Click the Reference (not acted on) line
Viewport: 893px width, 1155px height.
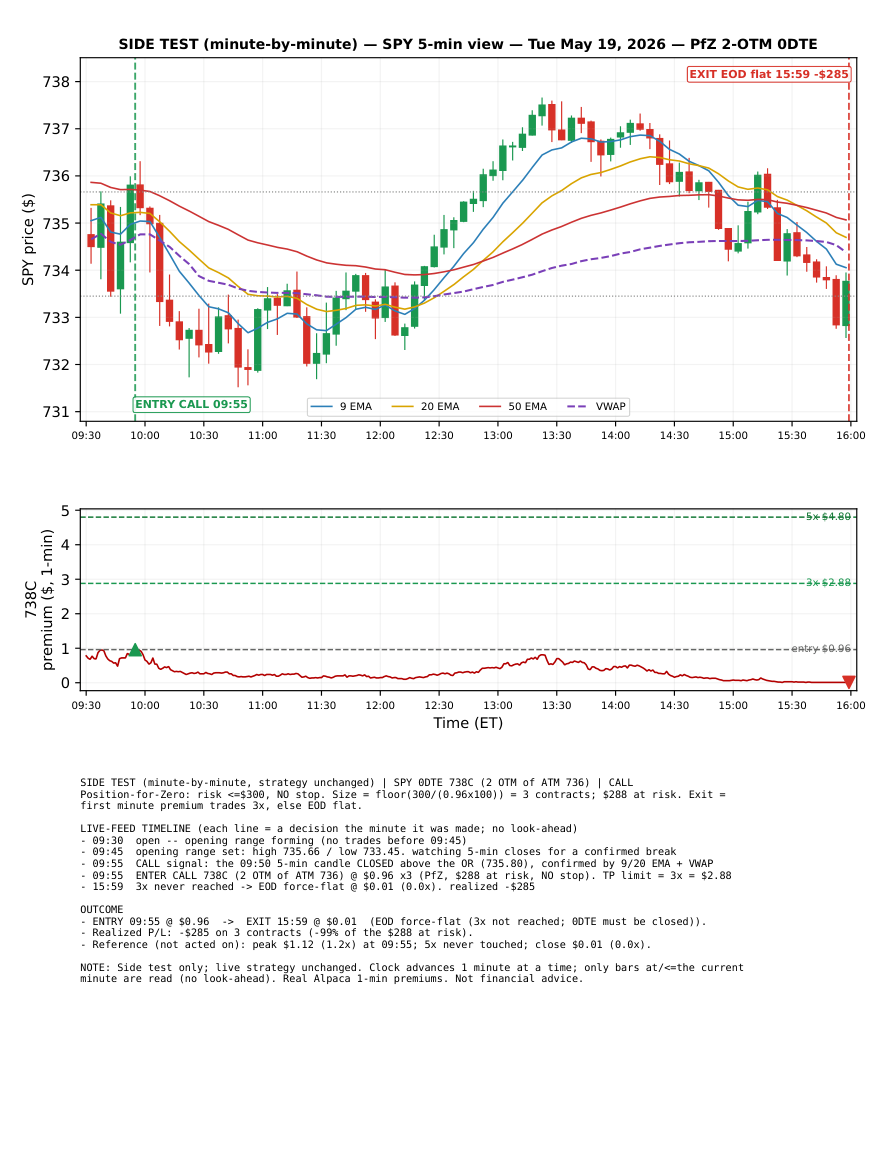tap(365, 944)
